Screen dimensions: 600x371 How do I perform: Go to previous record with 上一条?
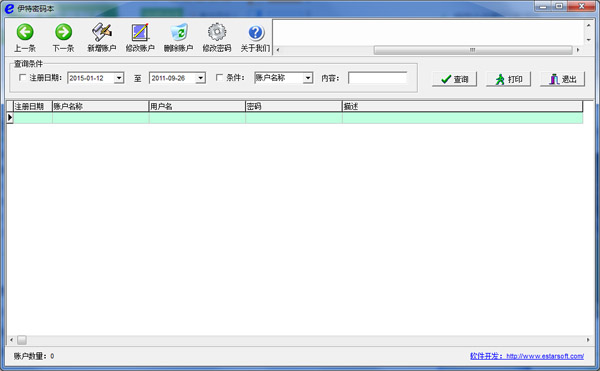(25, 37)
